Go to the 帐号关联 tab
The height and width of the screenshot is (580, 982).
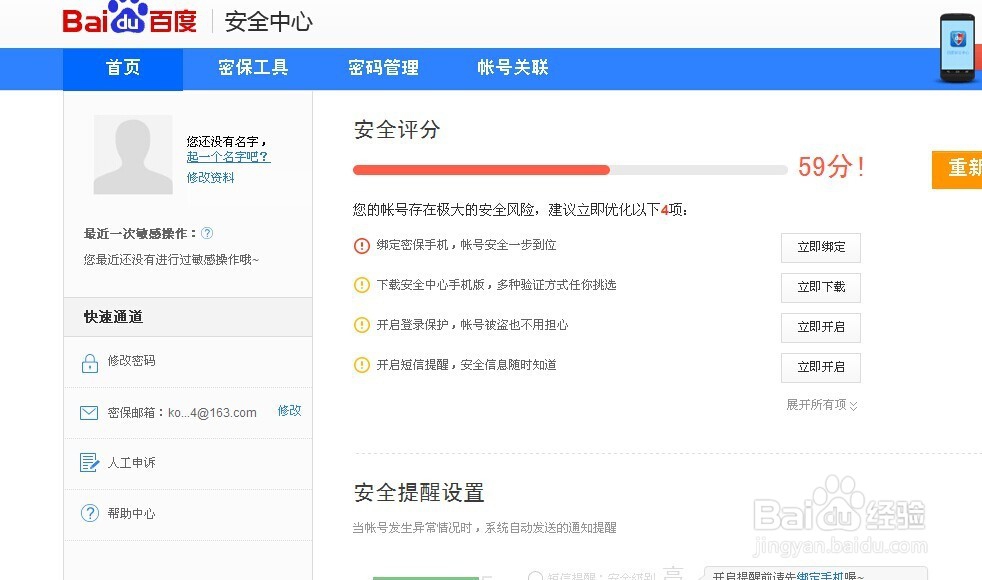pyautogui.click(x=513, y=68)
